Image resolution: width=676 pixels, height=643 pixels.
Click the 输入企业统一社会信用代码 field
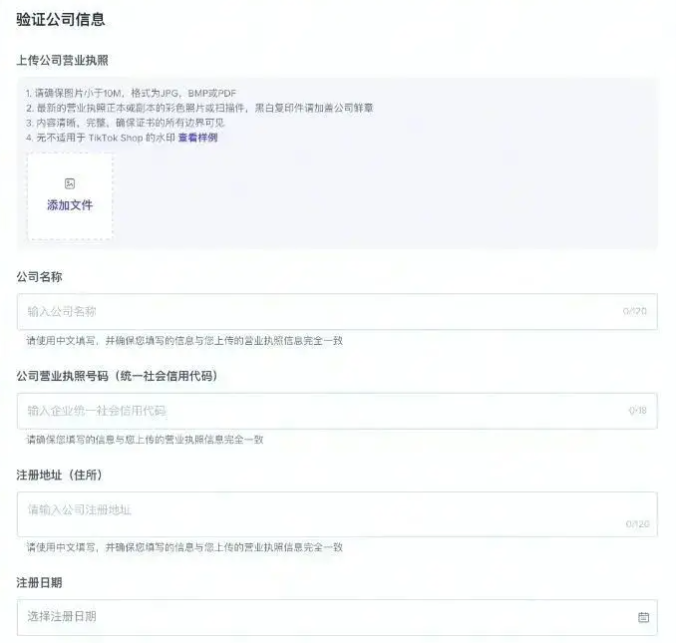(x=320, y=411)
